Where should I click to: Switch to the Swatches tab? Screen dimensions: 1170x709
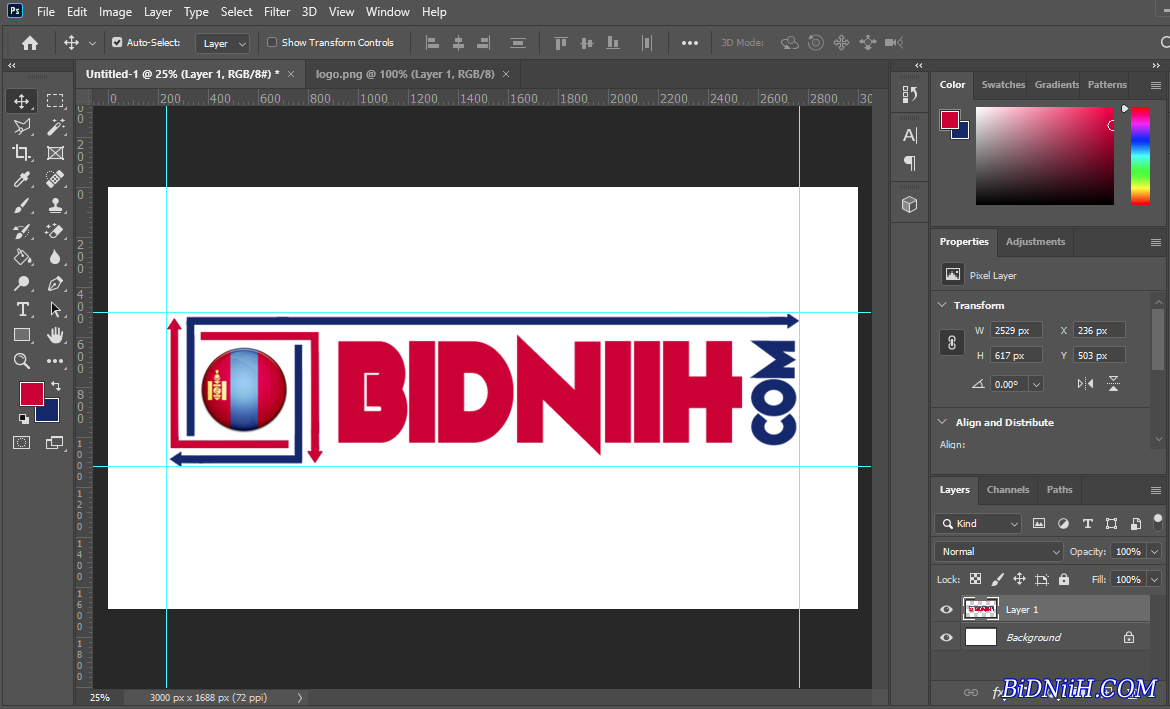(1003, 84)
